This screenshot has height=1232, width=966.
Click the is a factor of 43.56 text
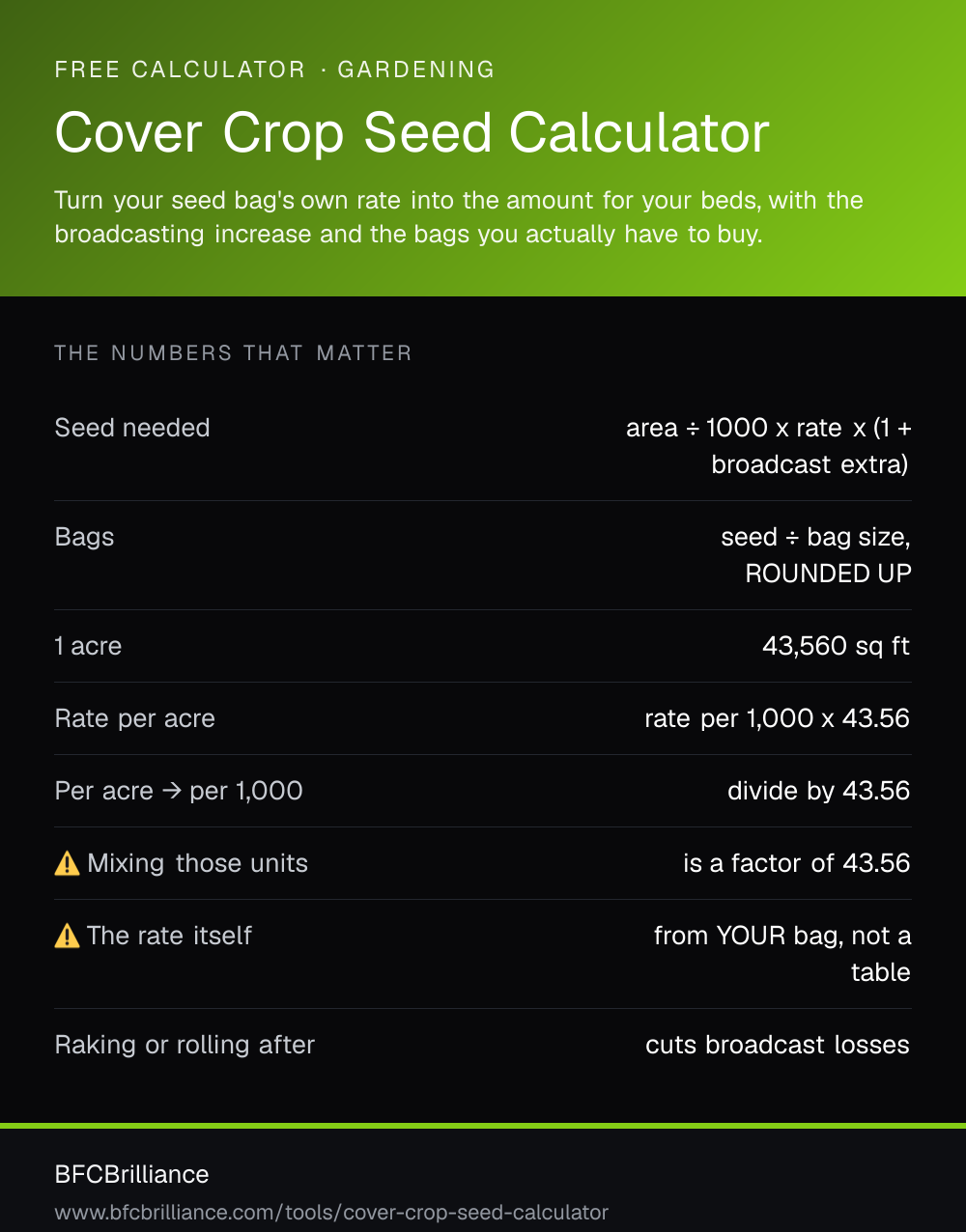click(796, 863)
